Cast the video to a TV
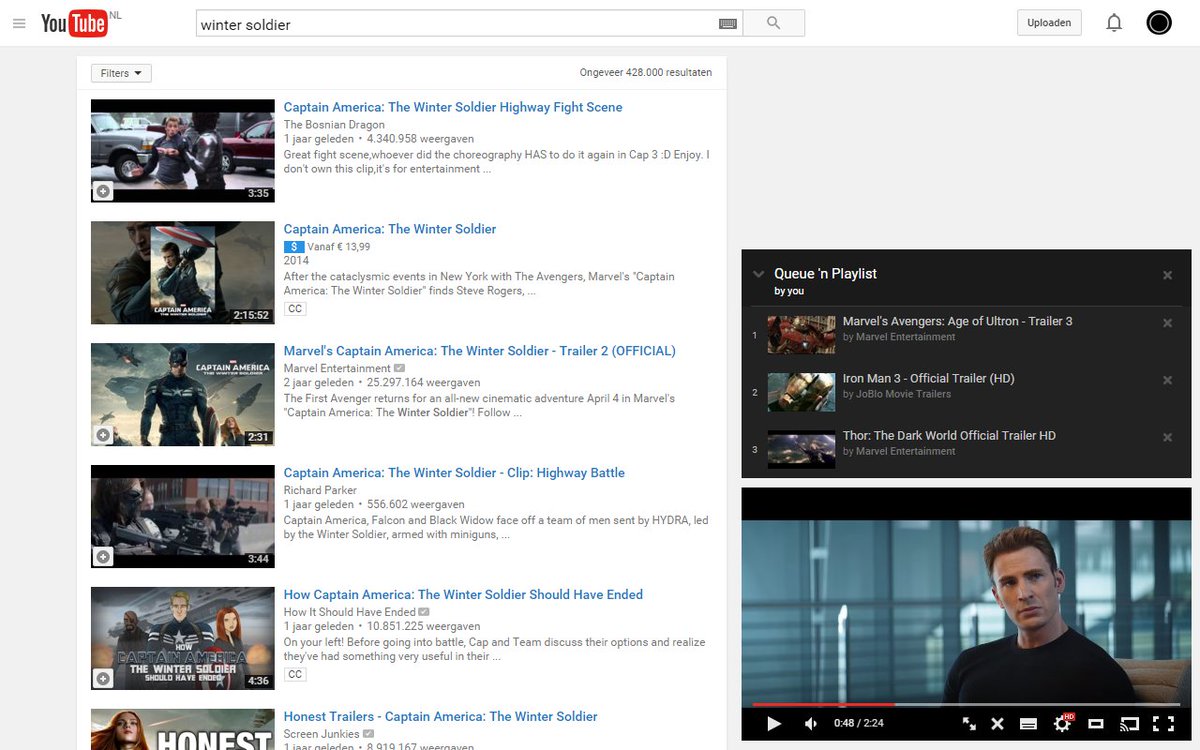 pyautogui.click(x=1129, y=723)
